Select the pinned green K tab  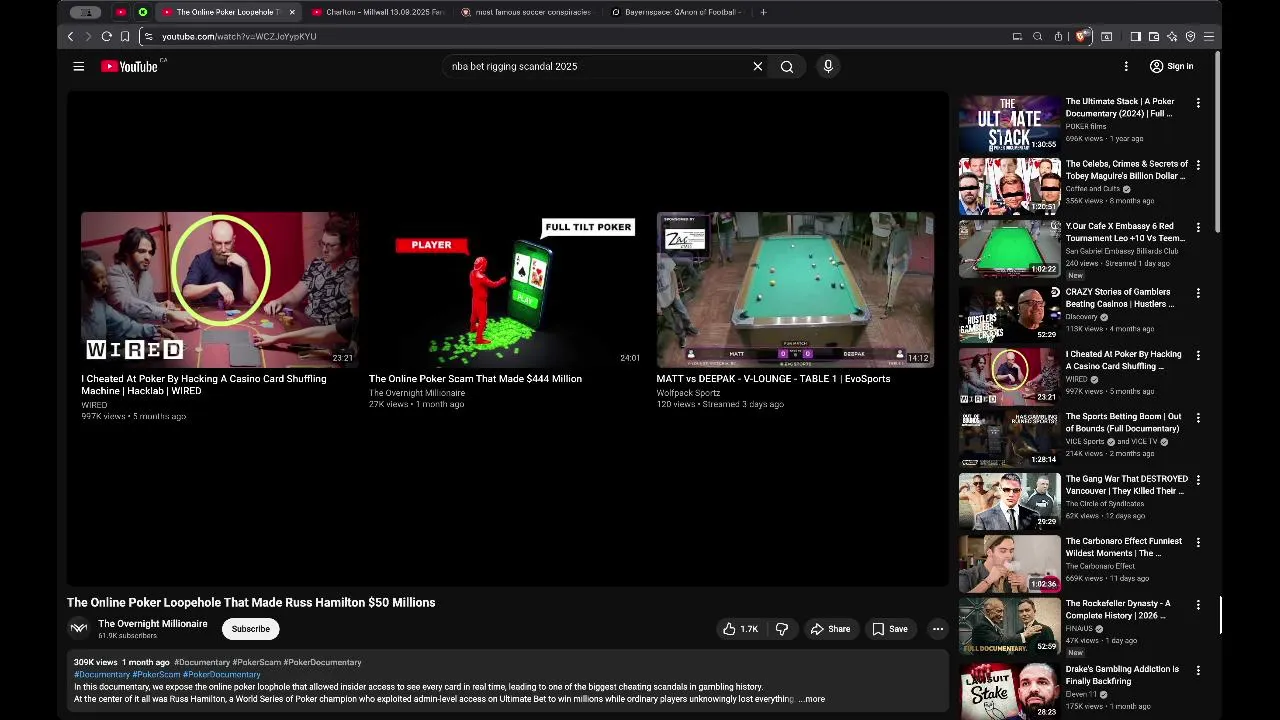click(143, 12)
